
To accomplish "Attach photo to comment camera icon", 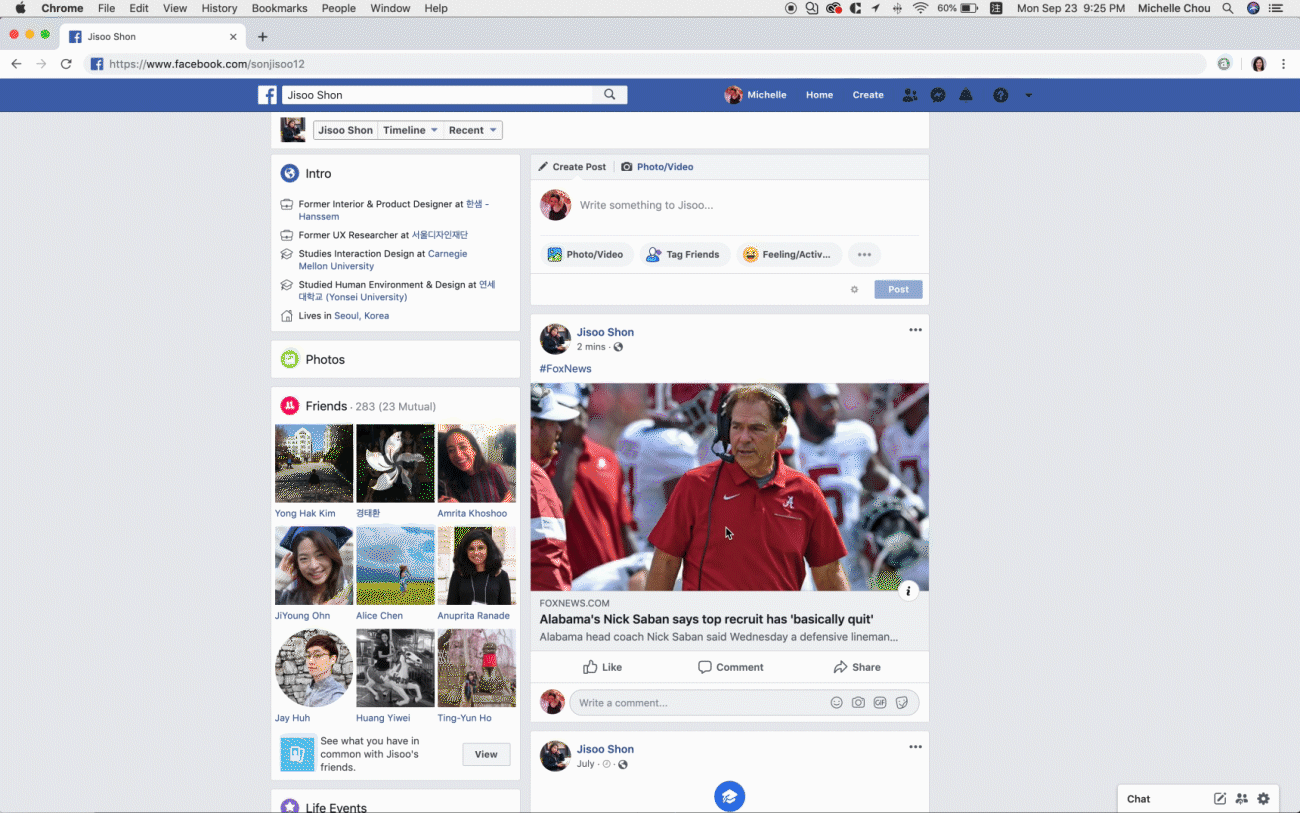I will click(x=858, y=703).
